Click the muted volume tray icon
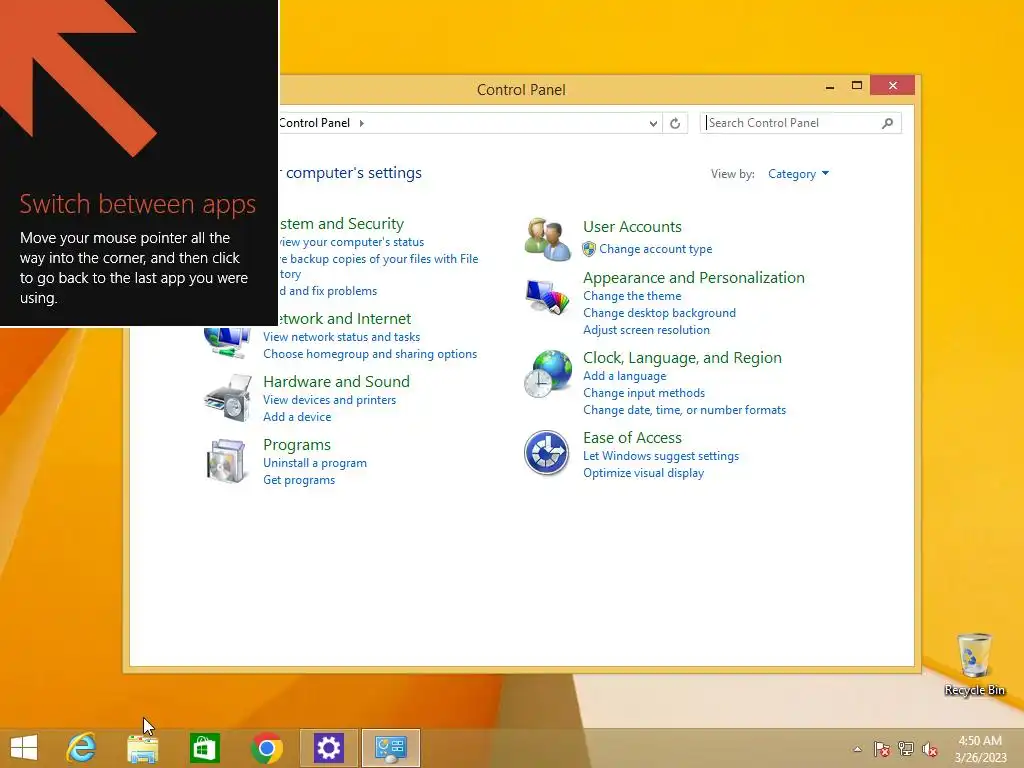This screenshot has height=768, width=1024. (x=930, y=749)
